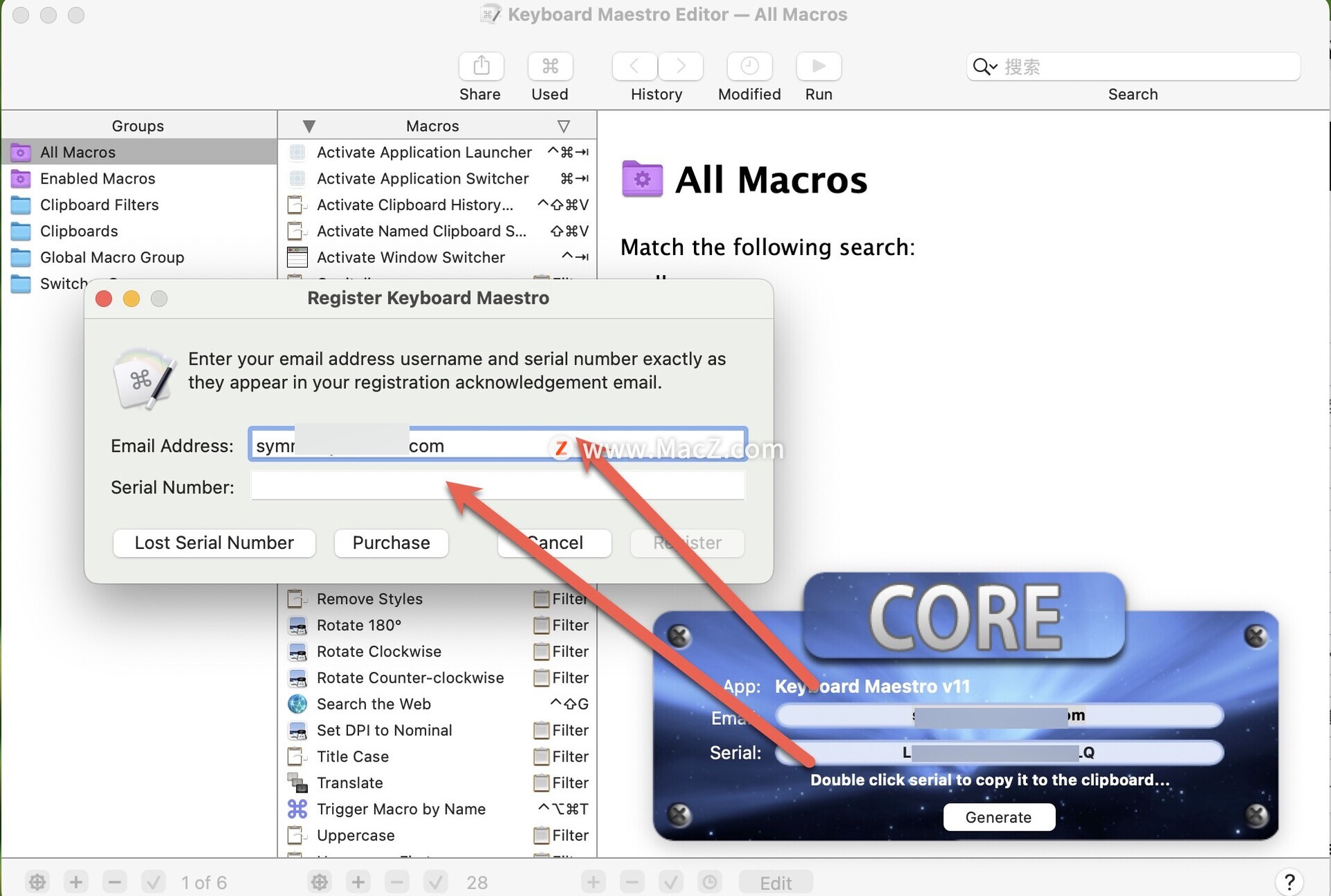Click the Email Address field in register dialog

pyautogui.click(x=497, y=445)
